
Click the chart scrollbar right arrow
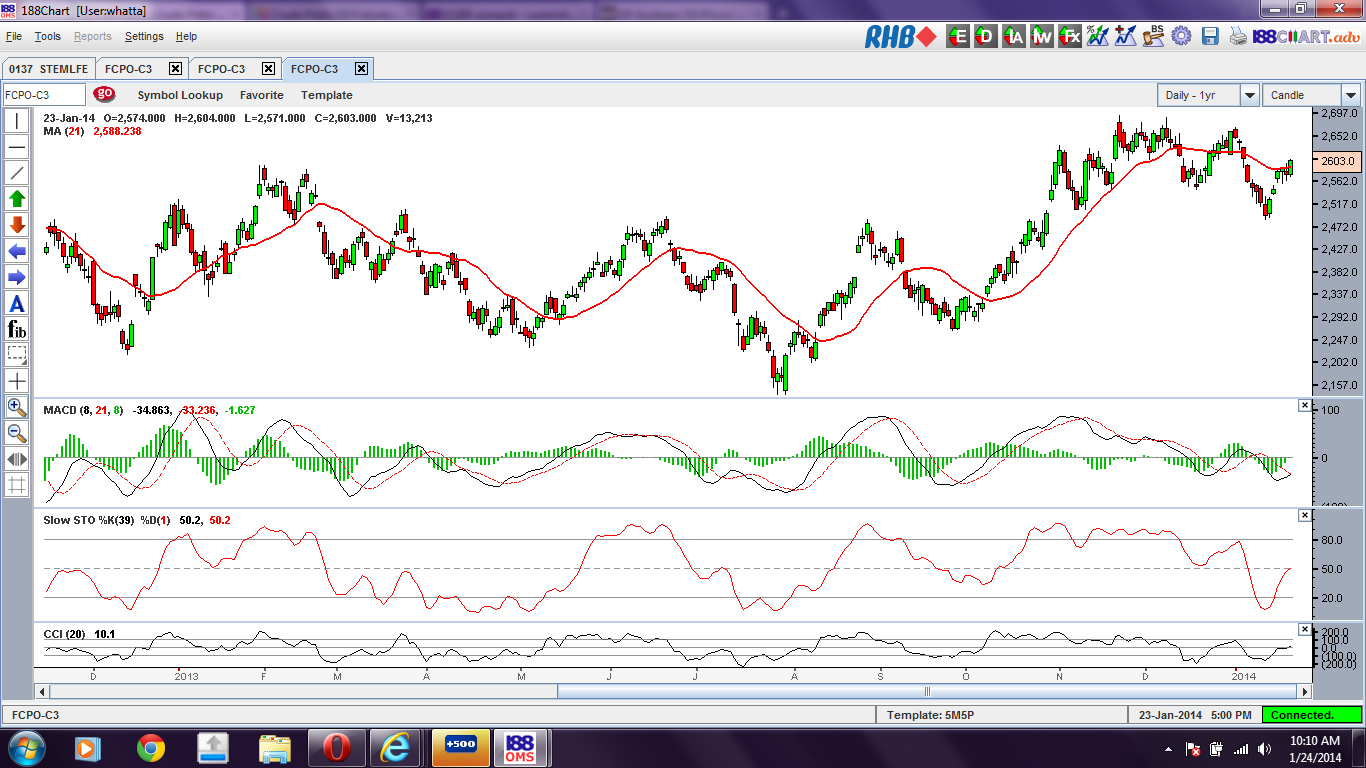click(x=1304, y=691)
